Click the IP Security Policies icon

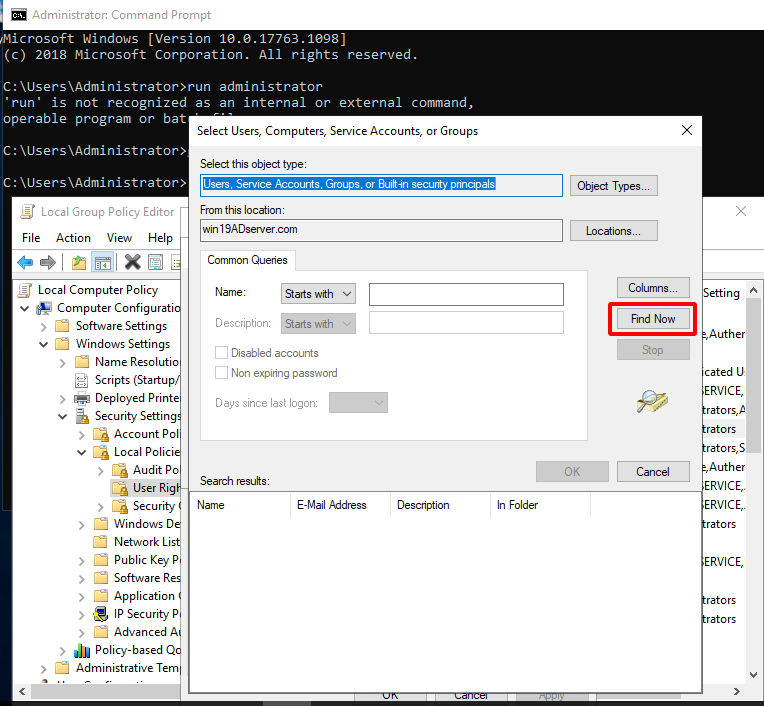pyautogui.click(x=100, y=614)
